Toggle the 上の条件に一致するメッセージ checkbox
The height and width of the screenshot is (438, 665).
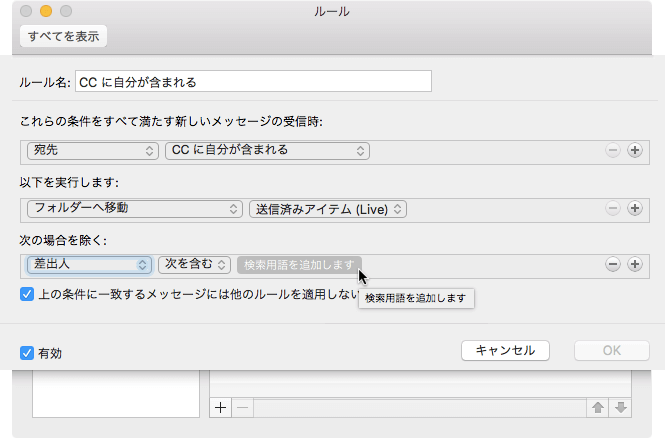pyautogui.click(x=27, y=294)
